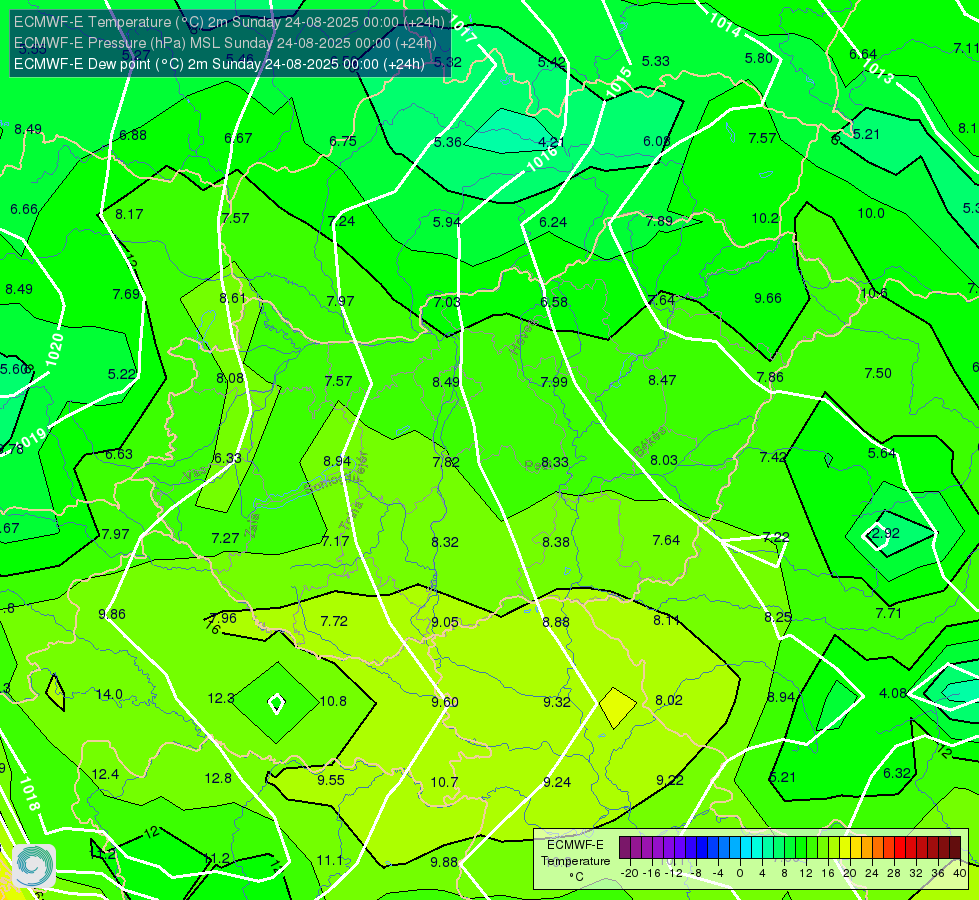Click the 1018 isobar label
The image size is (979, 900).
(29, 794)
